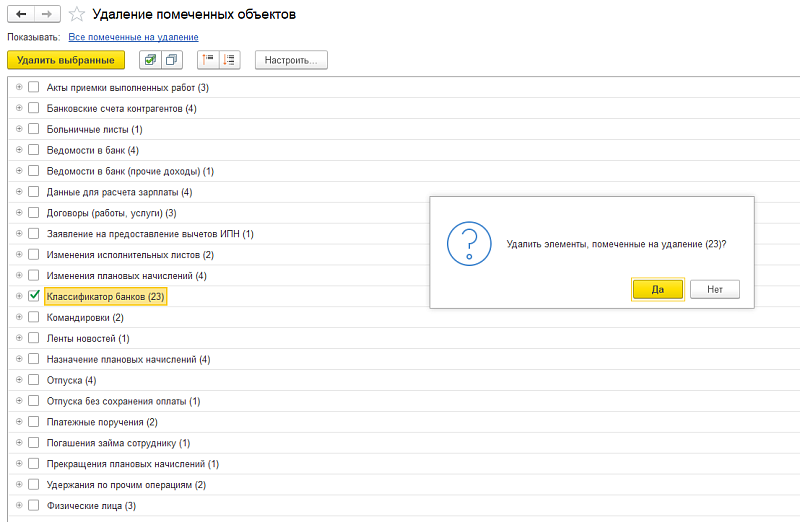Expand the Акты приемки выполненных работ group
800x522 pixels.
19,87
